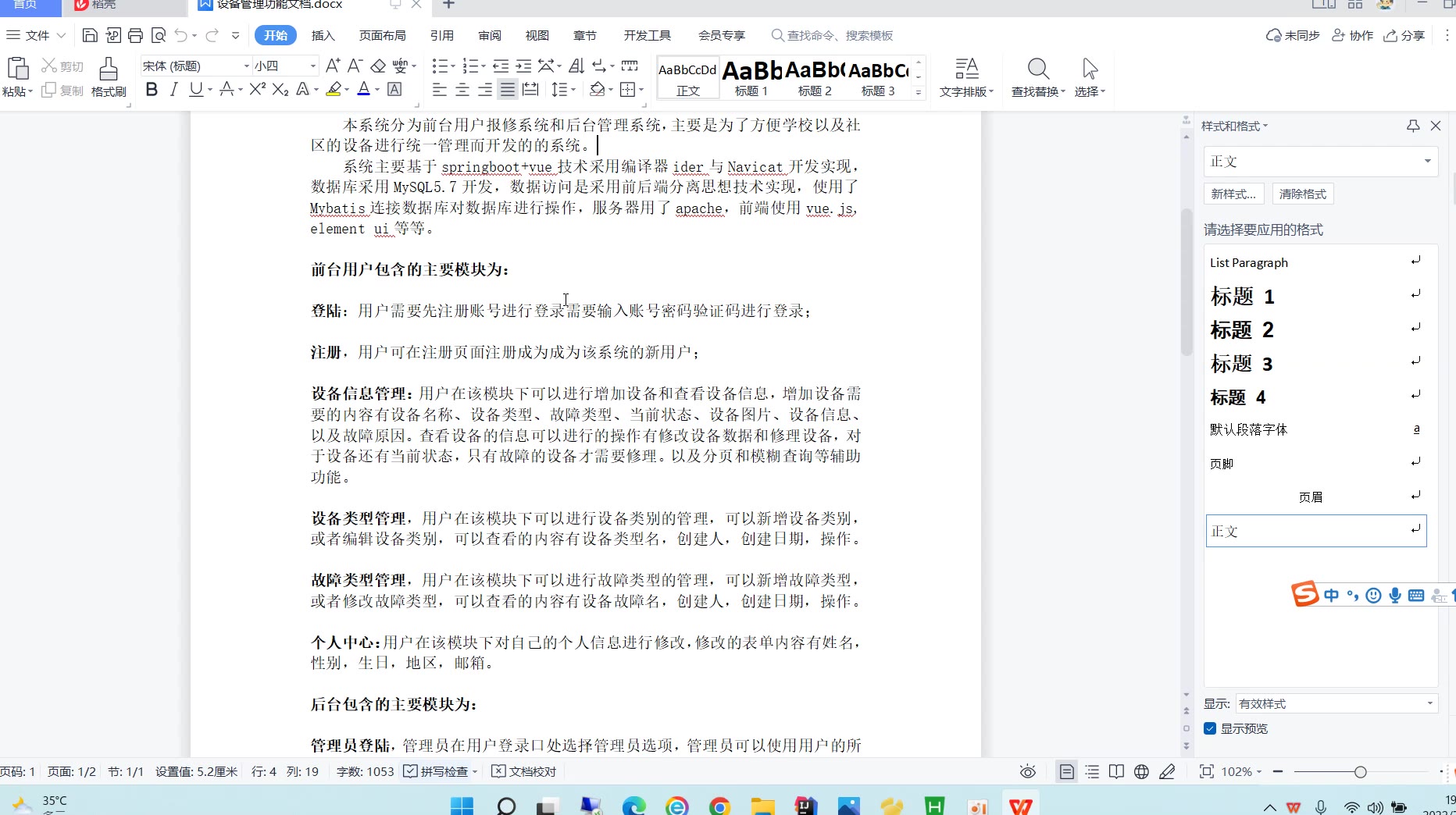1456x815 pixels.
Task: Click the Increase indent icon
Action: (523, 66)
